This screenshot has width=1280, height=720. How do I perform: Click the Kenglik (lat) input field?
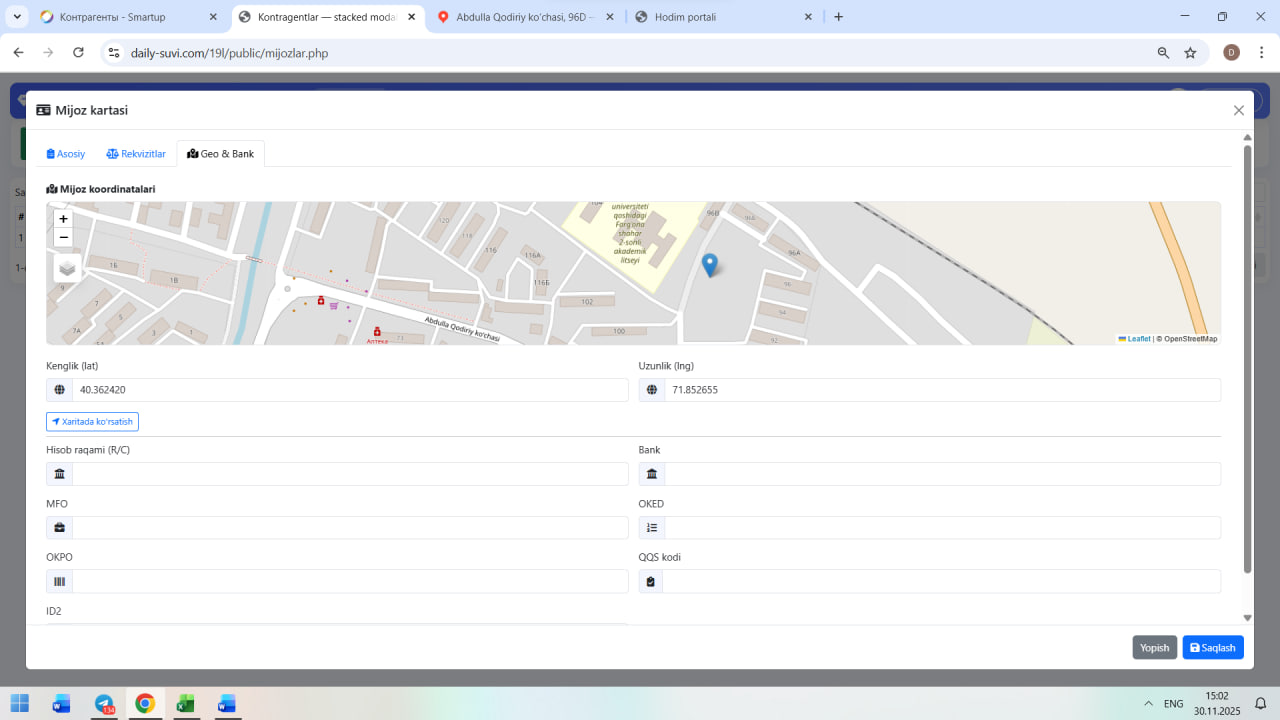tap(350, 390)
